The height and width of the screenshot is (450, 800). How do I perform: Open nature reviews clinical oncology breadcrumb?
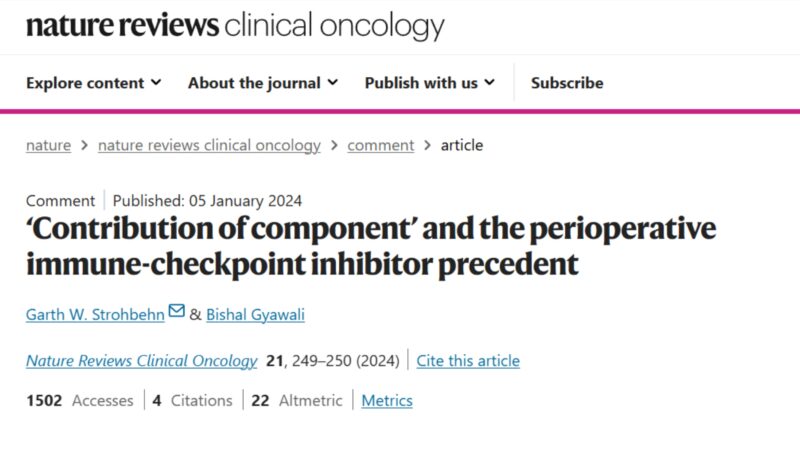[x=209, y=145]
